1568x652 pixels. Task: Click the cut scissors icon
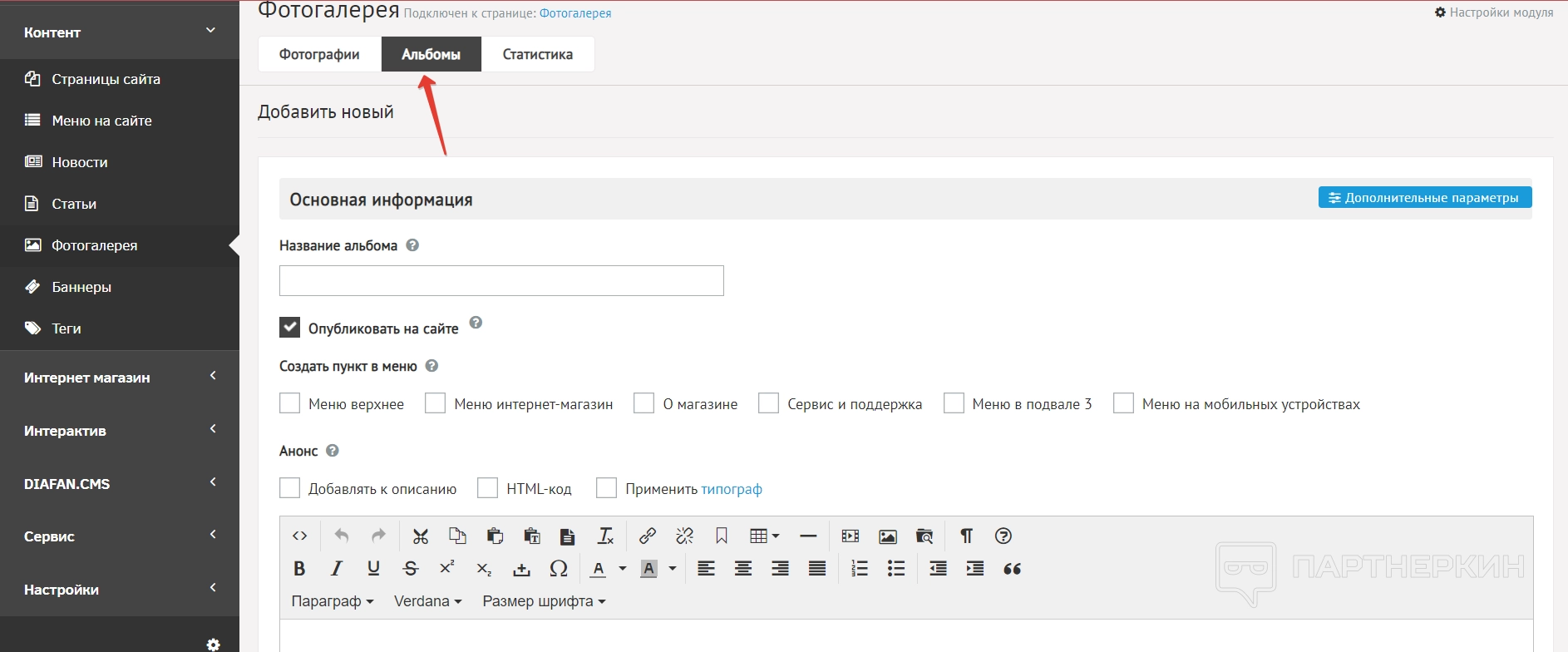(421, 536)
